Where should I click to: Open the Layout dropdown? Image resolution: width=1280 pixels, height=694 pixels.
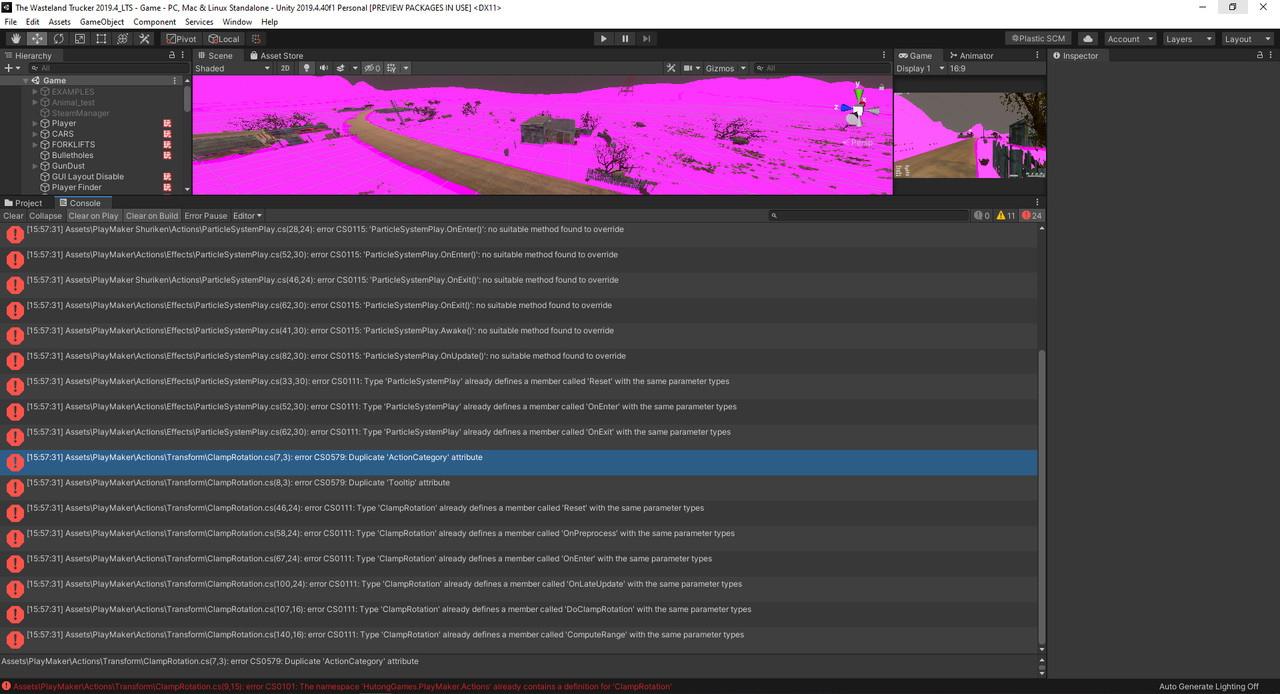tap(1247, 39)
